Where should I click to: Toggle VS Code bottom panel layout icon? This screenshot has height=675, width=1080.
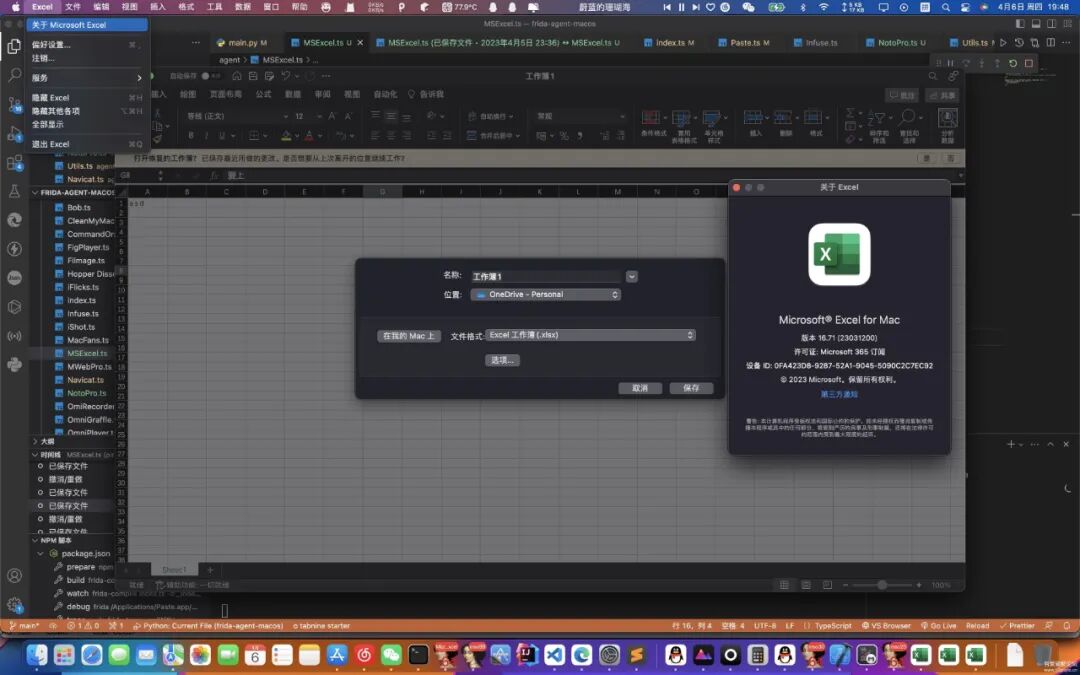click(1035, 23)
